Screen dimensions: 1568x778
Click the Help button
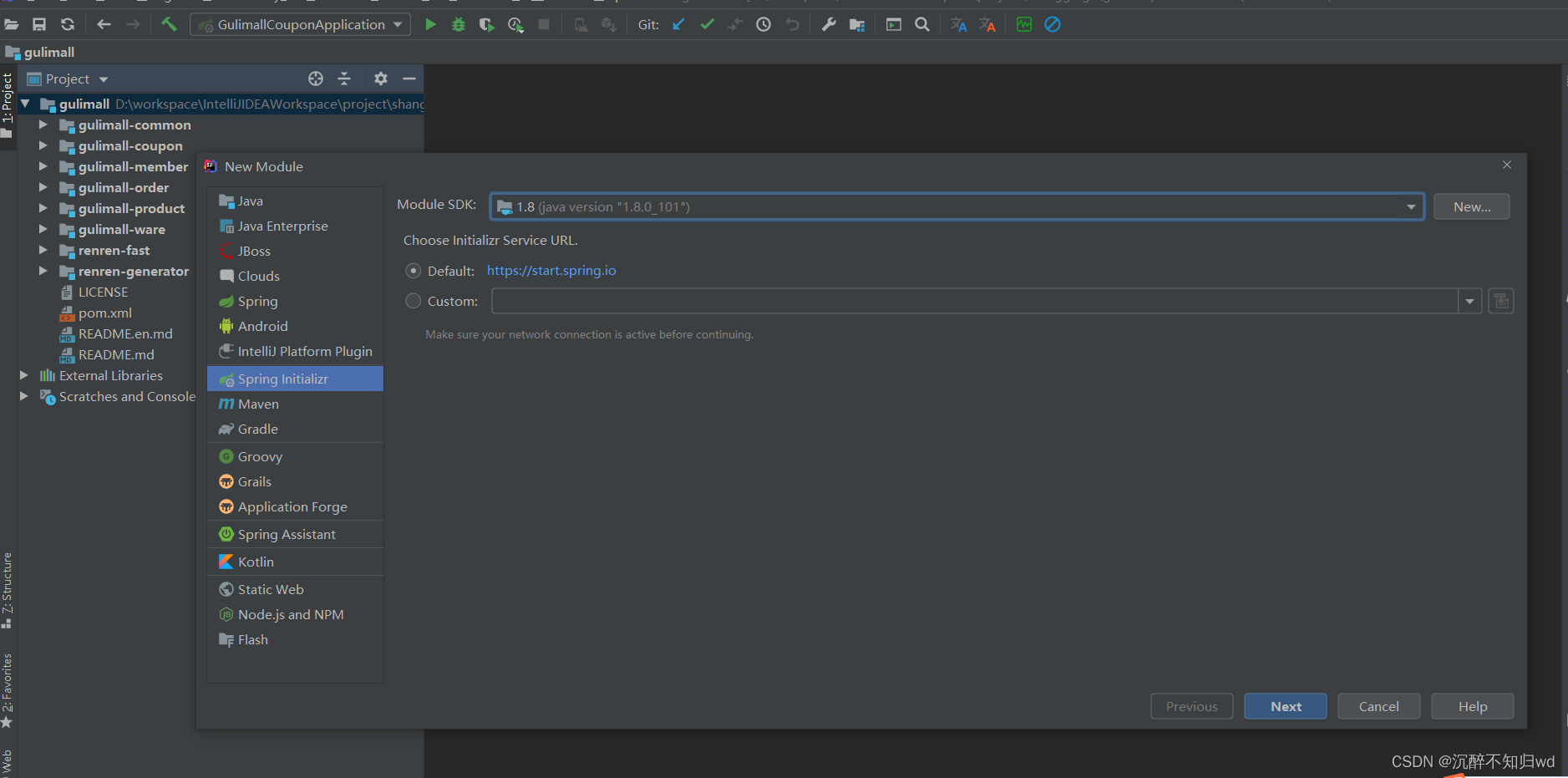coord(1473,706)
